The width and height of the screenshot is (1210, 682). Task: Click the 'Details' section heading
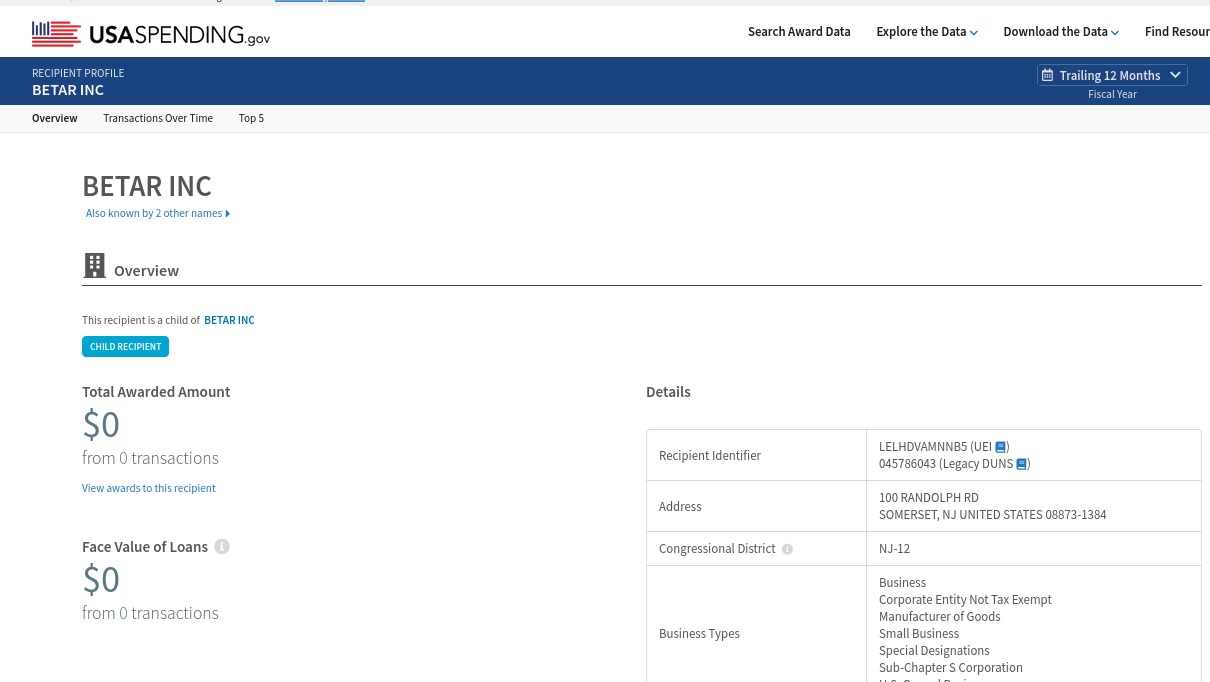[668, 392]
